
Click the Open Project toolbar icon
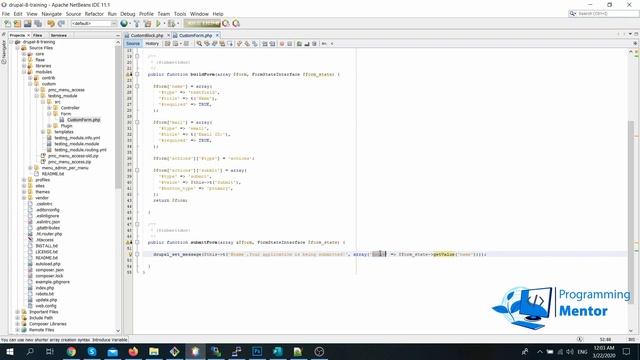[27, 24]
